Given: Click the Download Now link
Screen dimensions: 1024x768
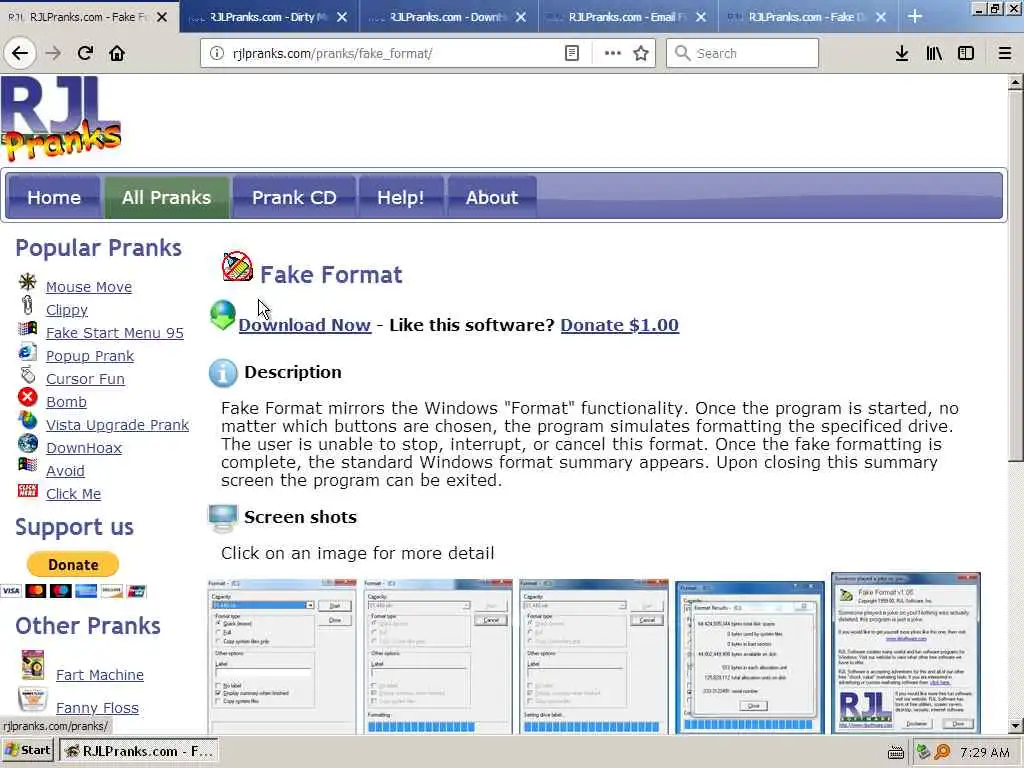Looking at the screenshot, I should pyautogui.click(x=304, y=325).
